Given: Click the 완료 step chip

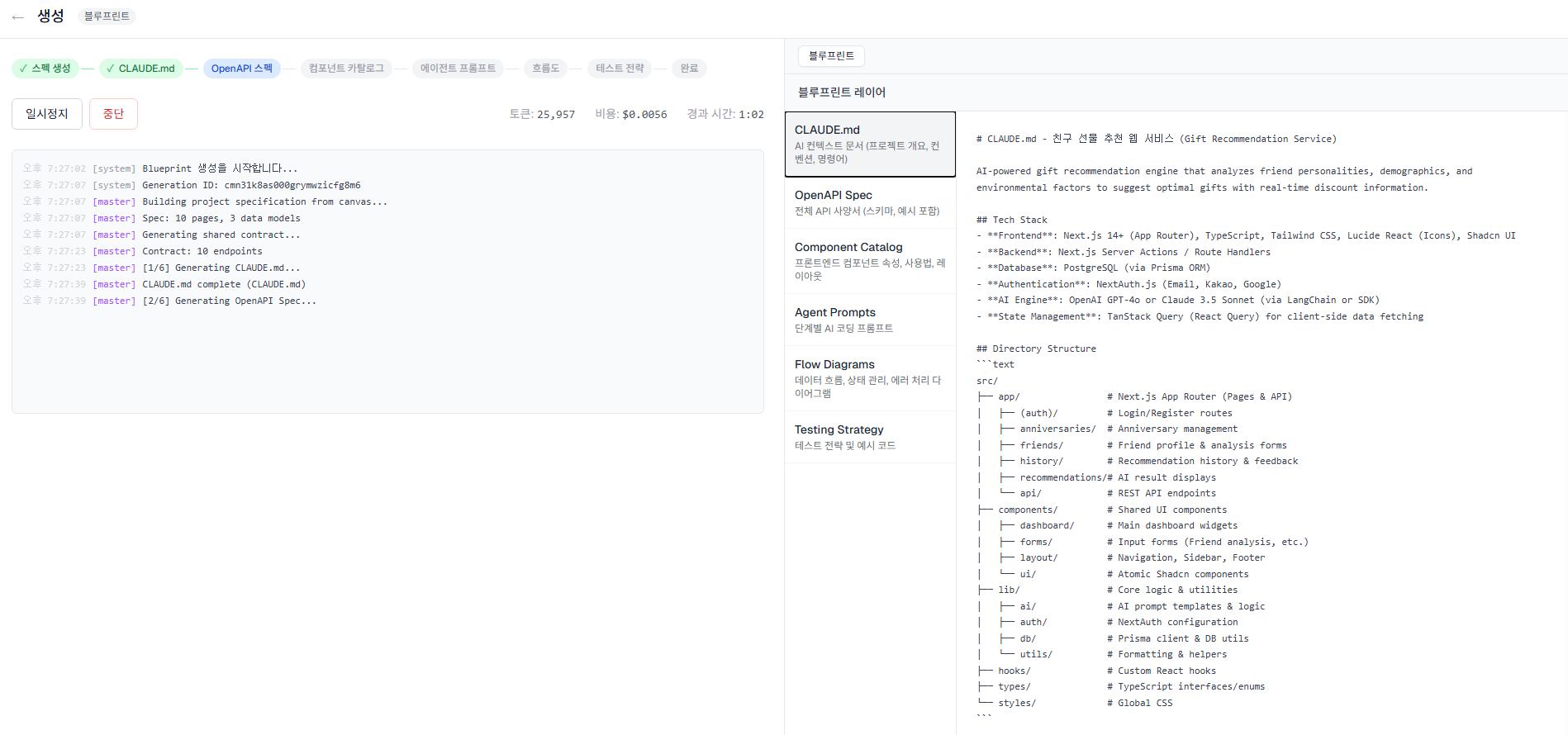Looking at the screenshot, I should (x=689, y=69).
